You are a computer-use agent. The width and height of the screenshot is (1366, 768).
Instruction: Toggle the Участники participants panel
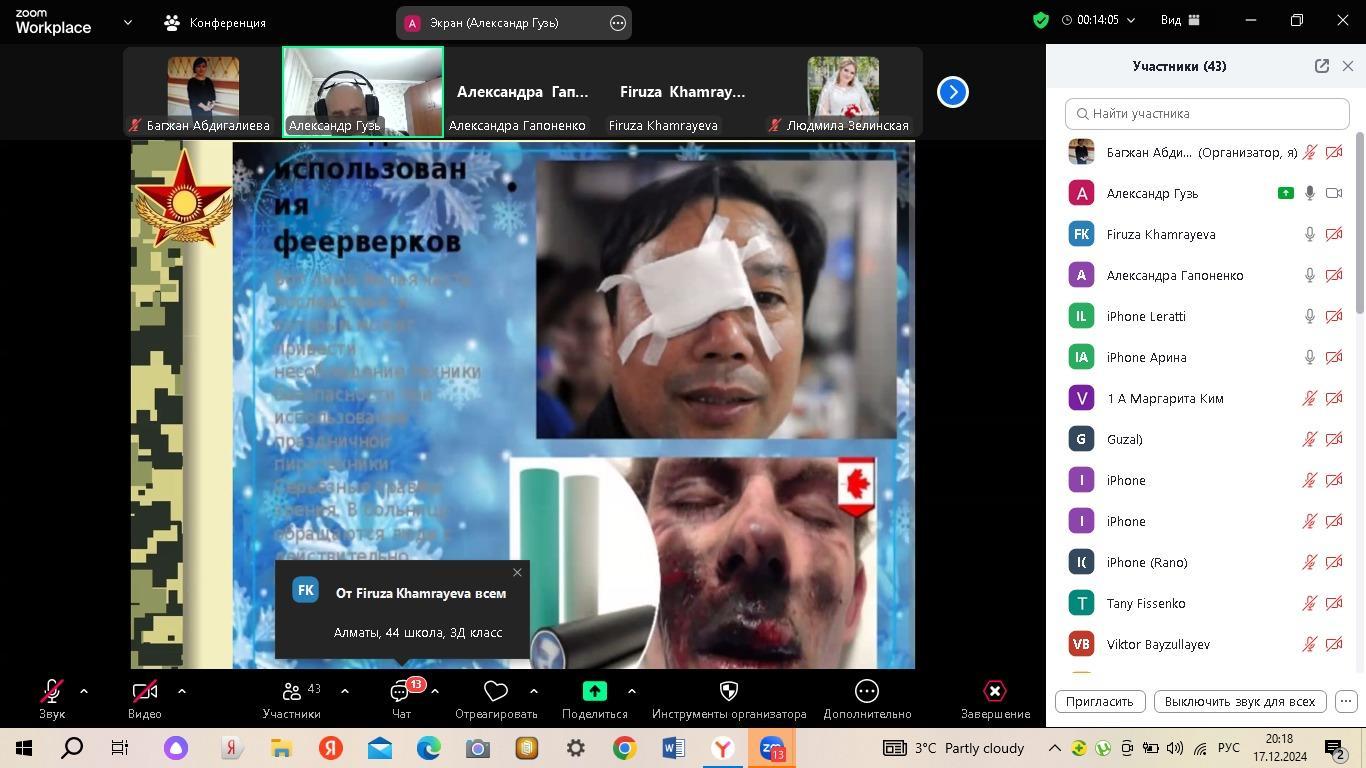tap(292, 692)
